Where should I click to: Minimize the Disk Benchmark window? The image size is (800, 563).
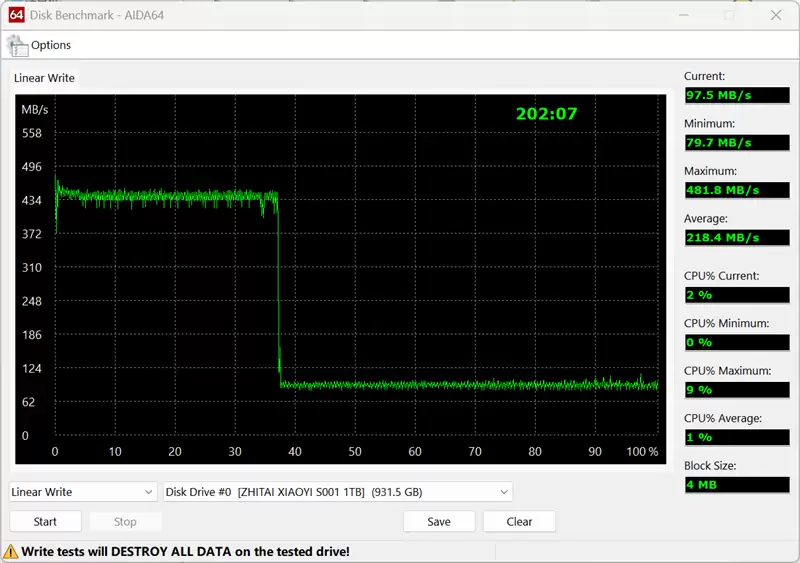[684, 15]
